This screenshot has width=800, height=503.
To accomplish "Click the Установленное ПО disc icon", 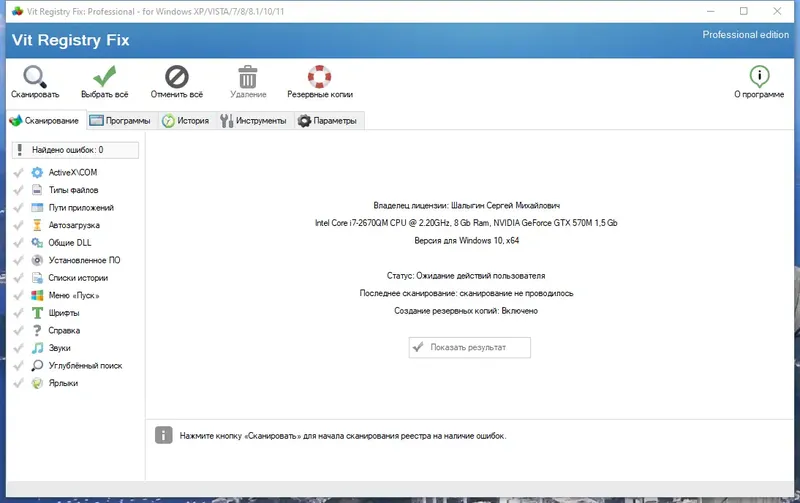I will pyautogui.click(x=37, y=260).
